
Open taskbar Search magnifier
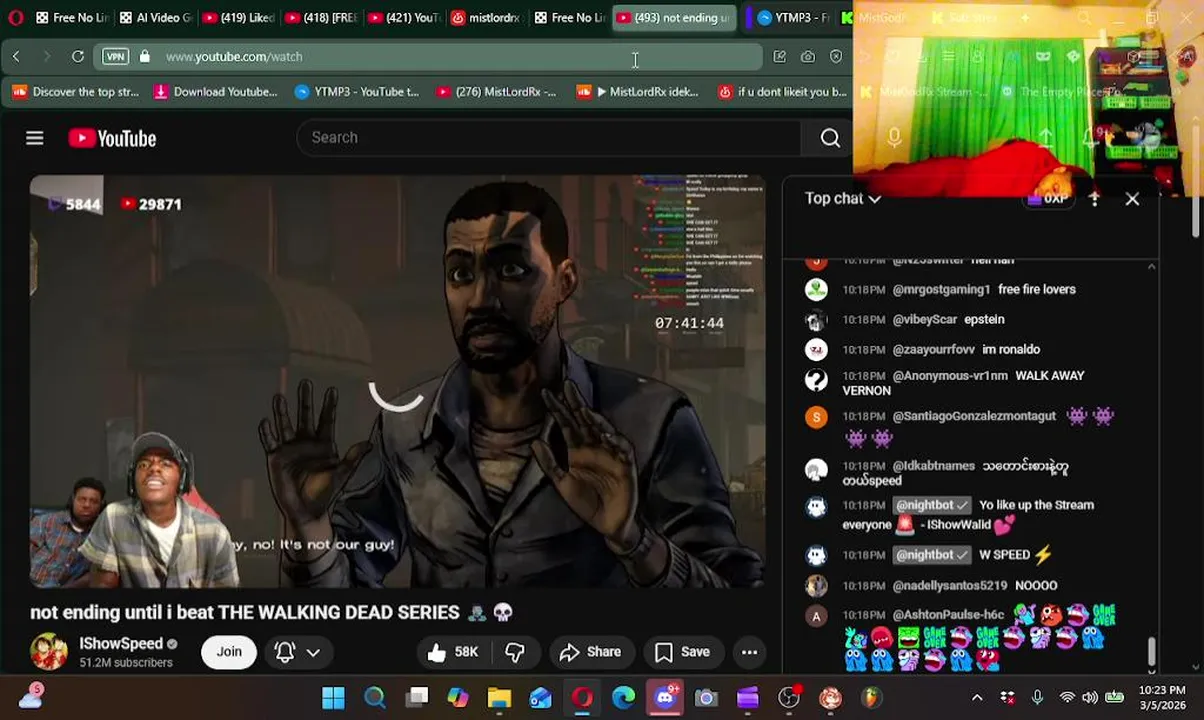click(375, 698)
